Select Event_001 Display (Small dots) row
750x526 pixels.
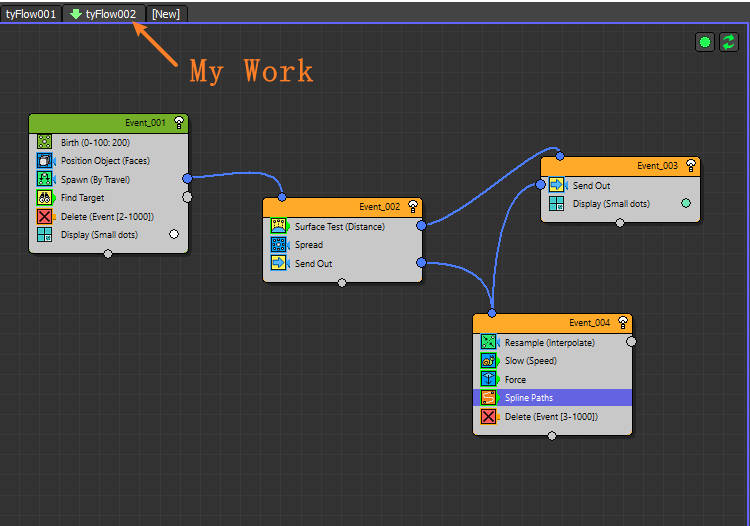coord(109,235)
